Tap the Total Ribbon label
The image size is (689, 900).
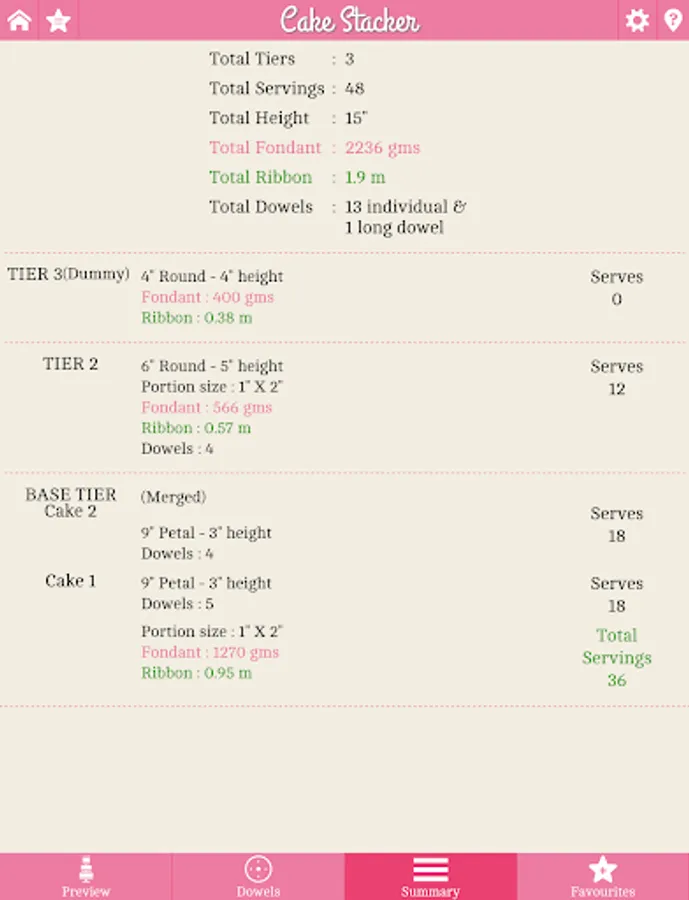[260, 177]
